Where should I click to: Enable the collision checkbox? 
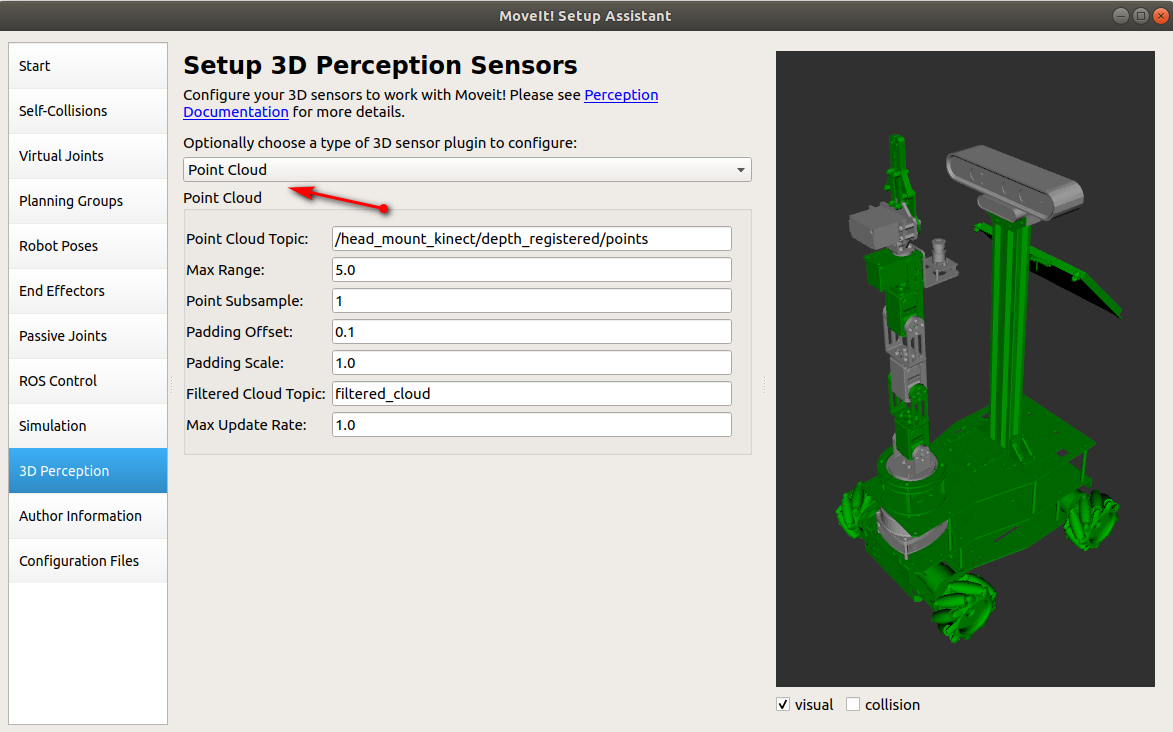click(x=853, y=704)
